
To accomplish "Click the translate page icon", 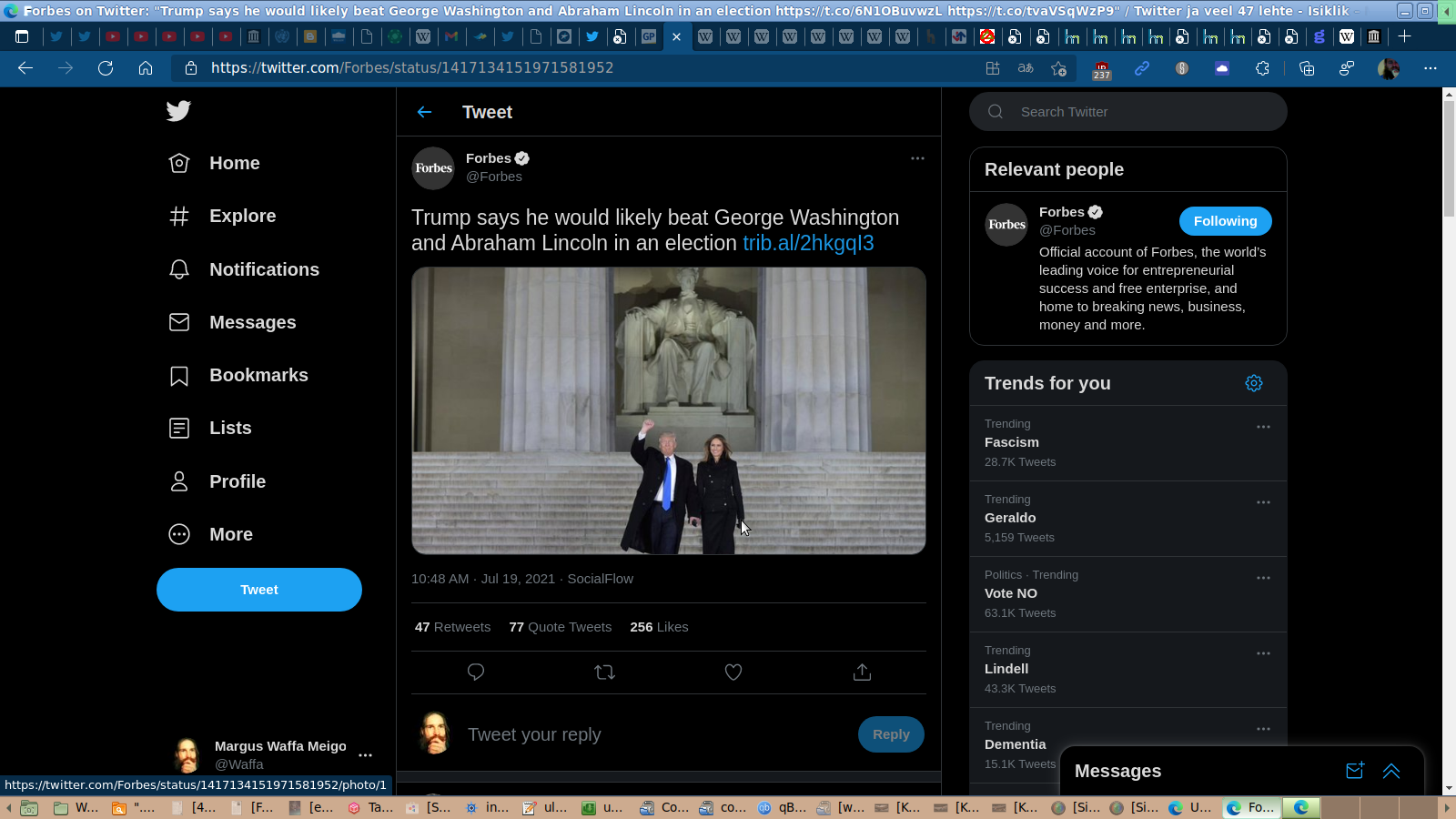I will (1026, 68).
